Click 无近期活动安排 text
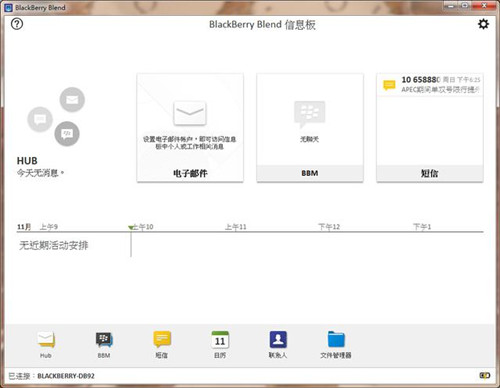The width and height of the screenshot is (500, 388). pos(54,246)
